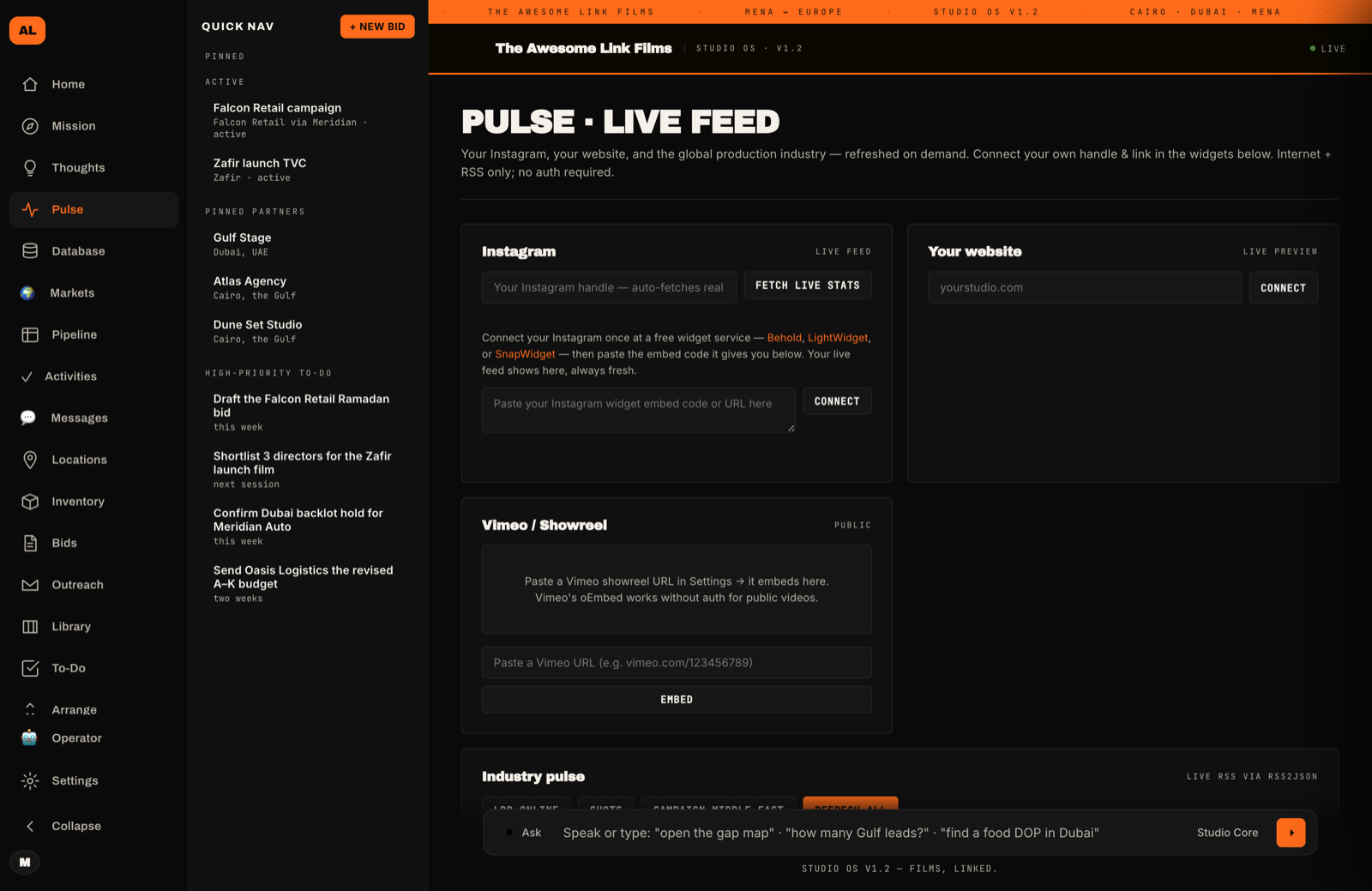This screenshot has height=891, width=1372.
Task: Click the Arrange up-down arrows icon
Action: point(30,709)
